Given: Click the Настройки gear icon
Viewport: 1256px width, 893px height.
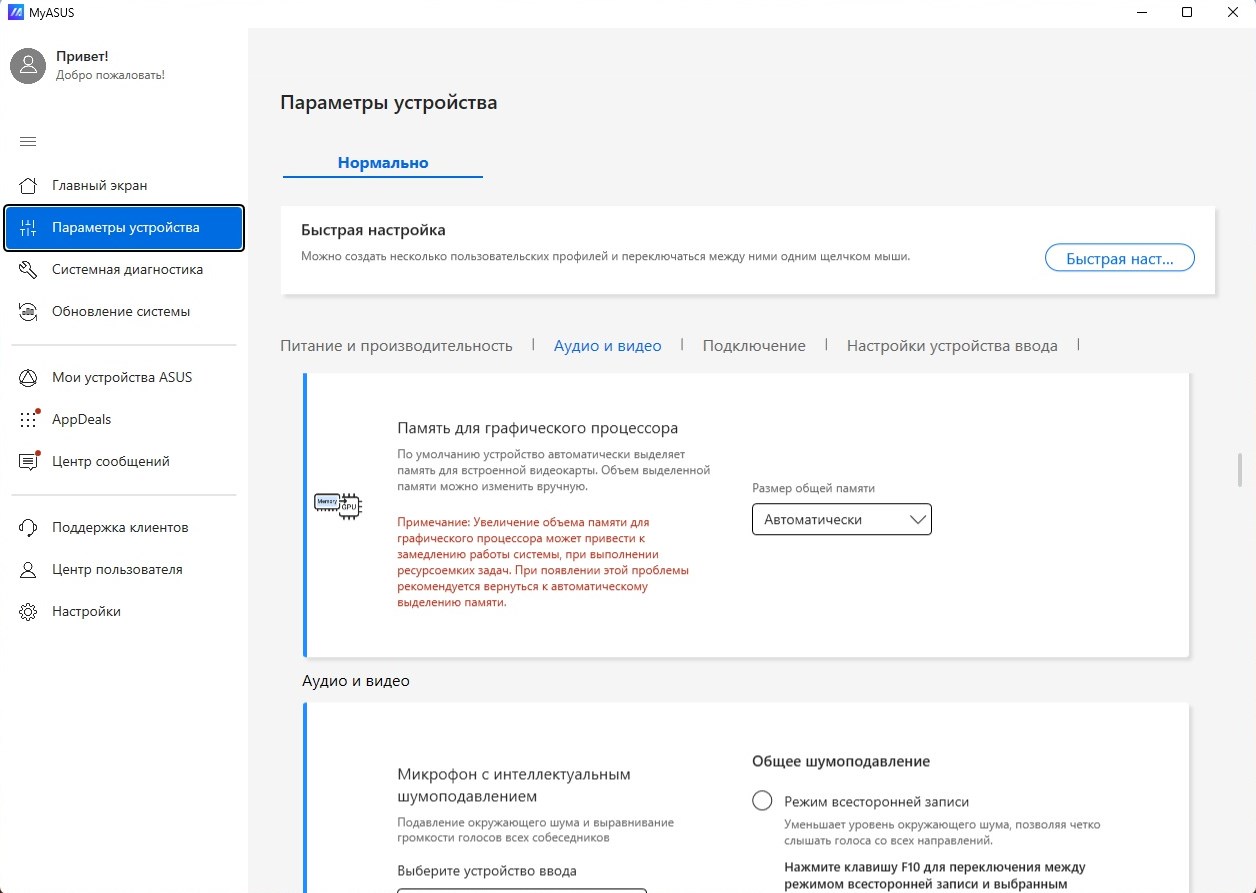Looking at the screenshot, I should [28, 611].
